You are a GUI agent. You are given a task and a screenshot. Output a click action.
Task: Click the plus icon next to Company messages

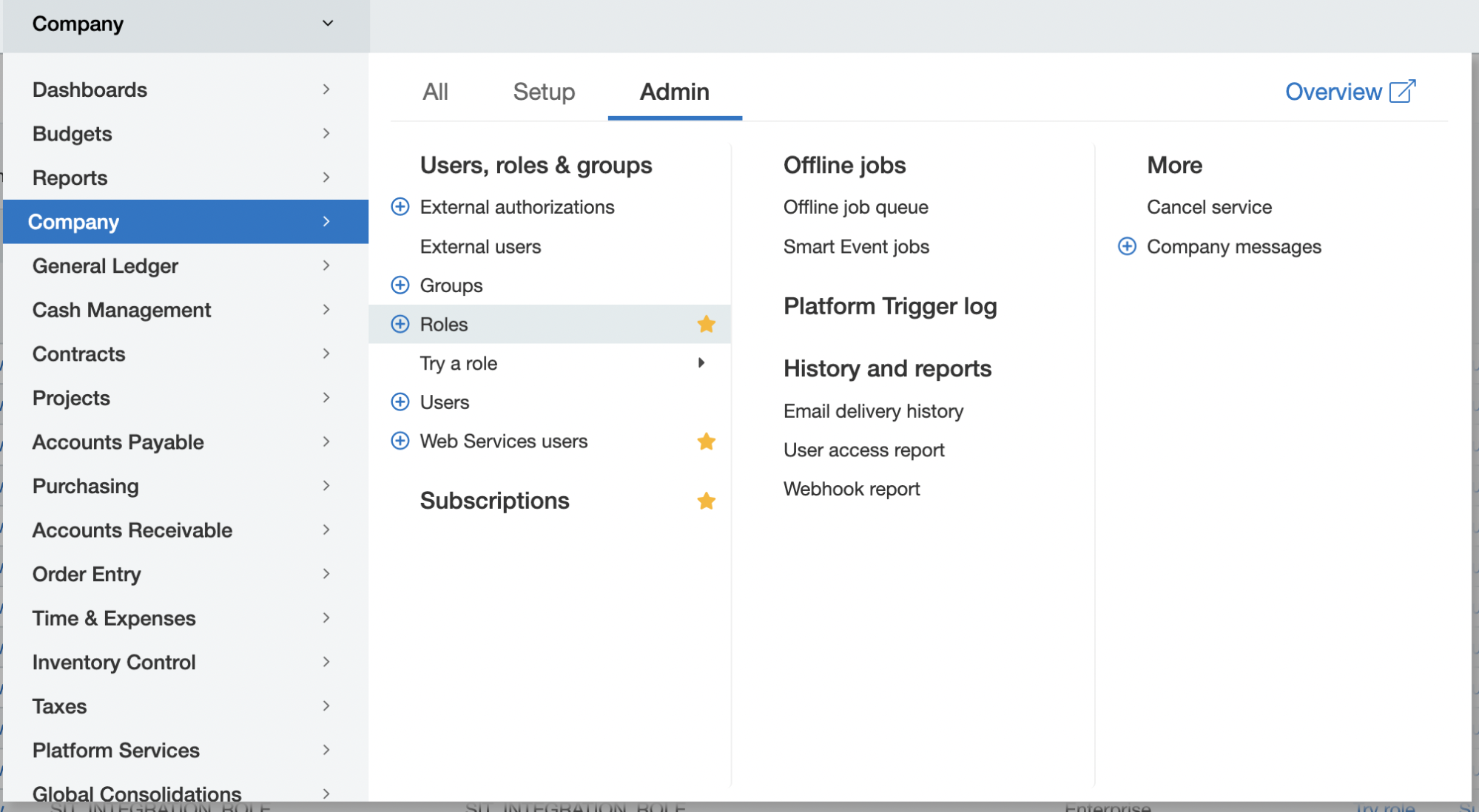(x=1125, y=246)
